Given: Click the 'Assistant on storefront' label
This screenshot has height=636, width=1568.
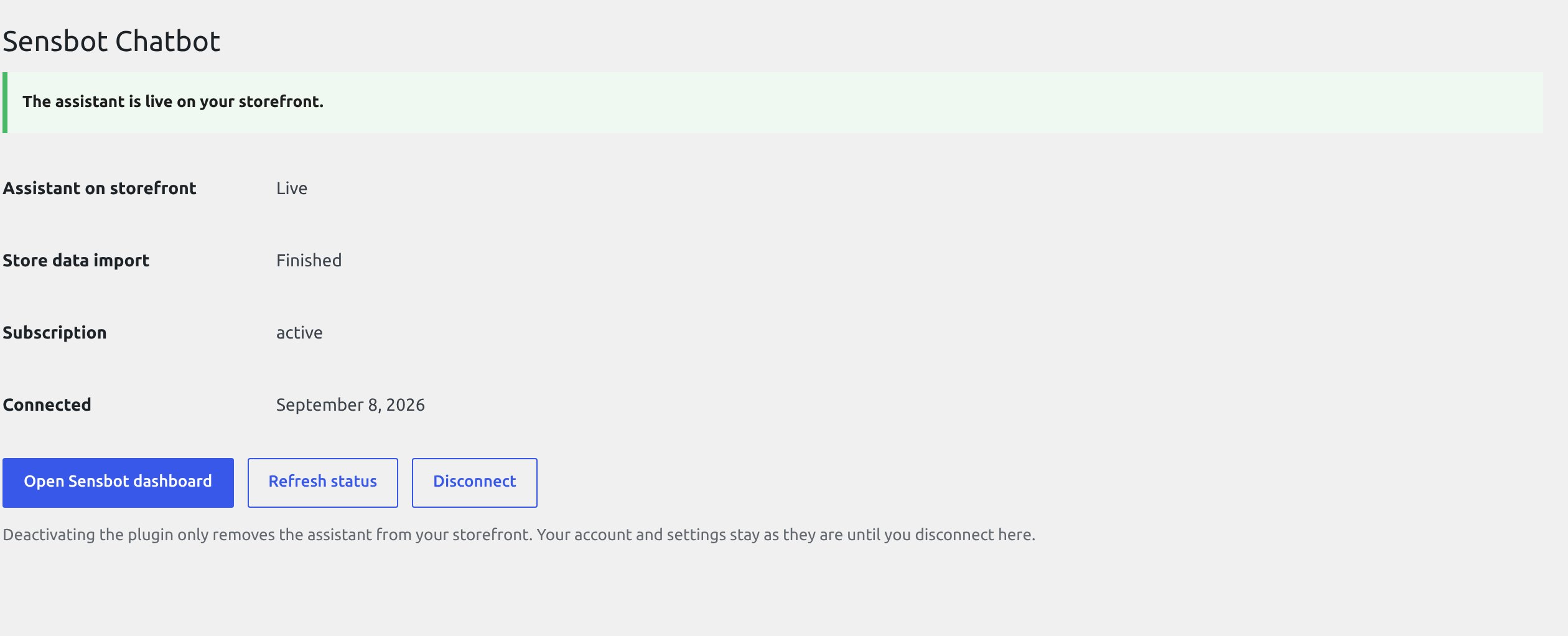Looking at the screenshot, I should point(100,188).
